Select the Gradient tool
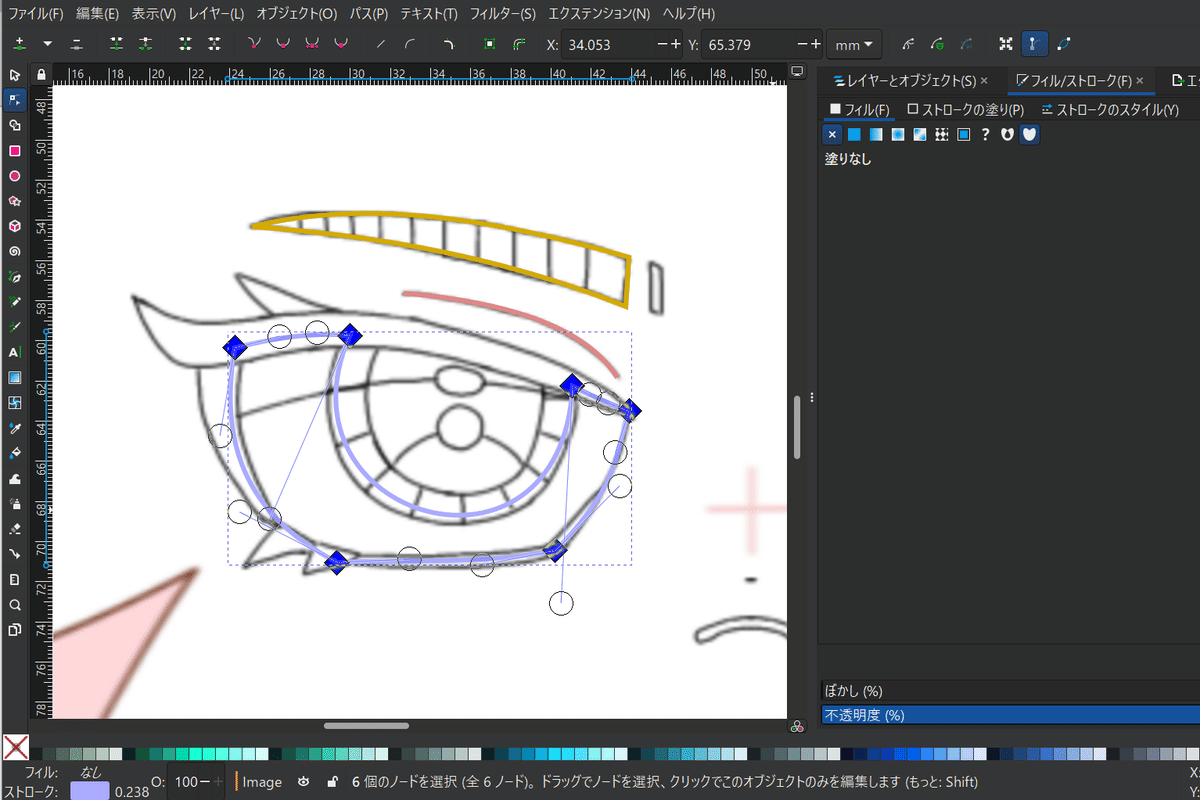Viewport: 1200px width, 800px height. click(14, 377)
